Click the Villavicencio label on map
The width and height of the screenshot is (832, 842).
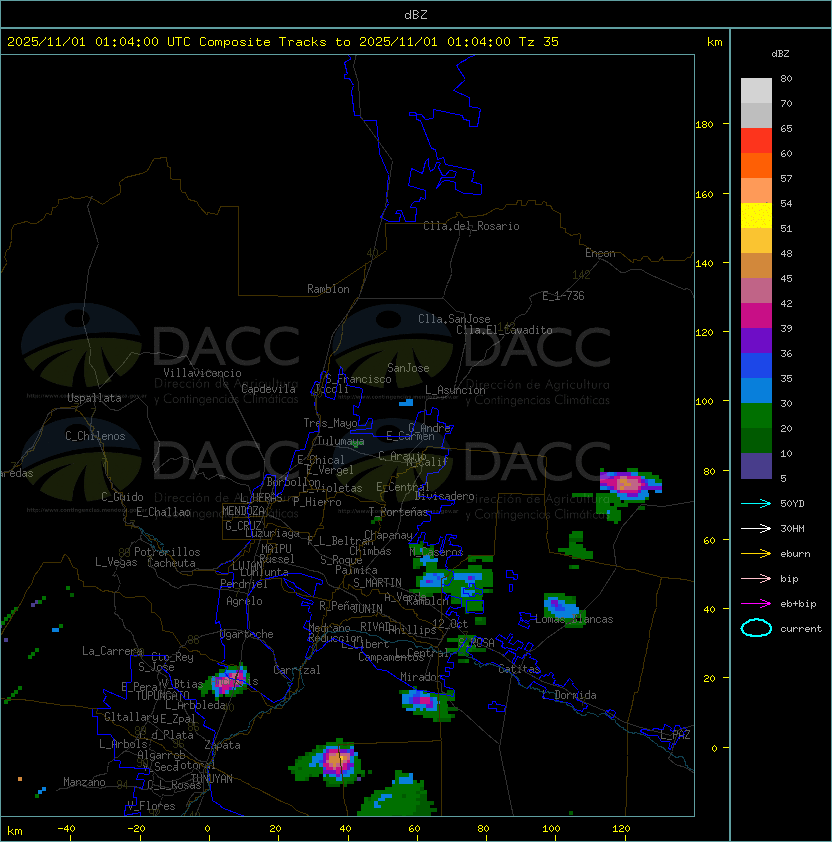202,373
